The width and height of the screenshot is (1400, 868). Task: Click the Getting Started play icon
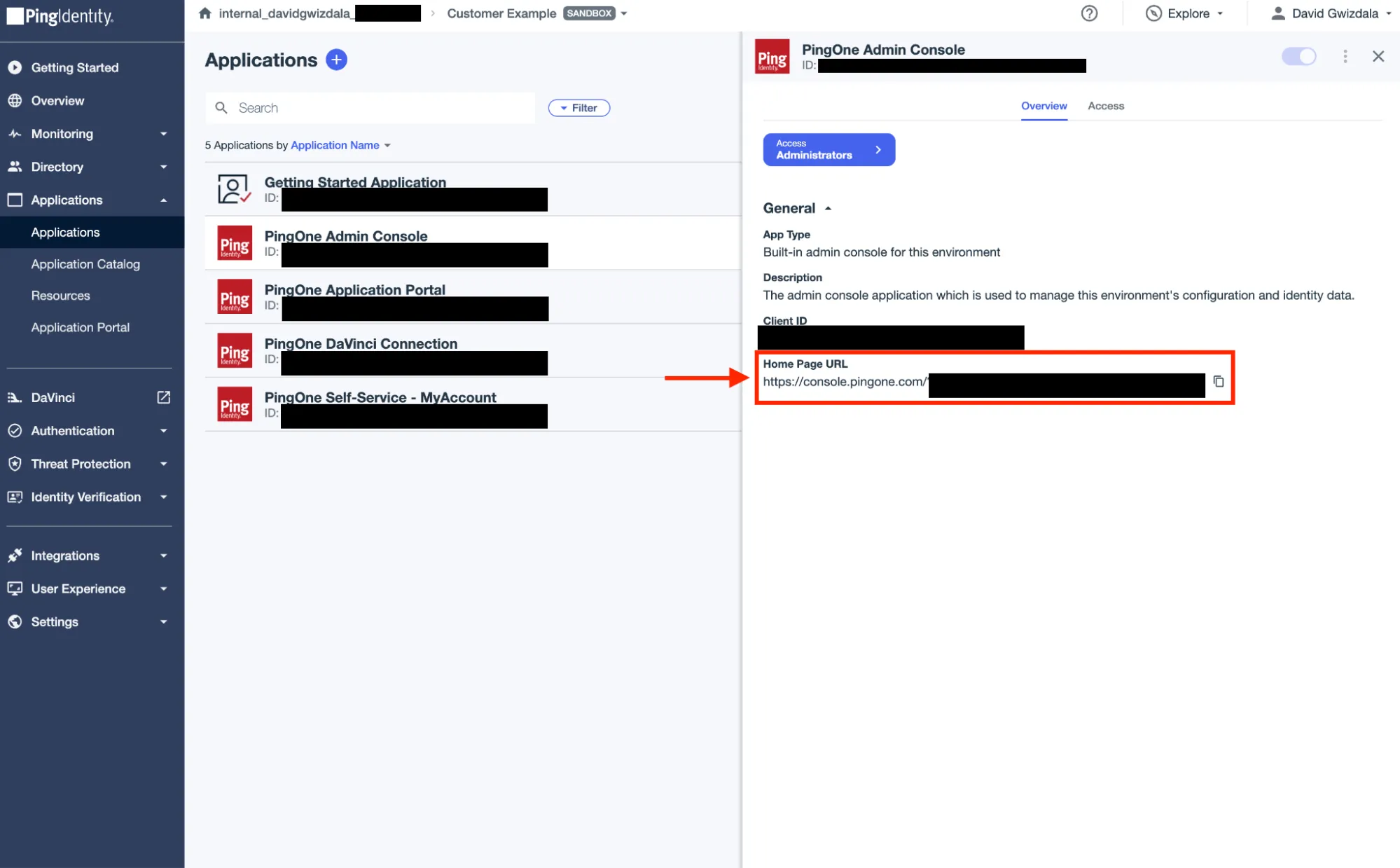pyautogui.click(x=15, y=67)
